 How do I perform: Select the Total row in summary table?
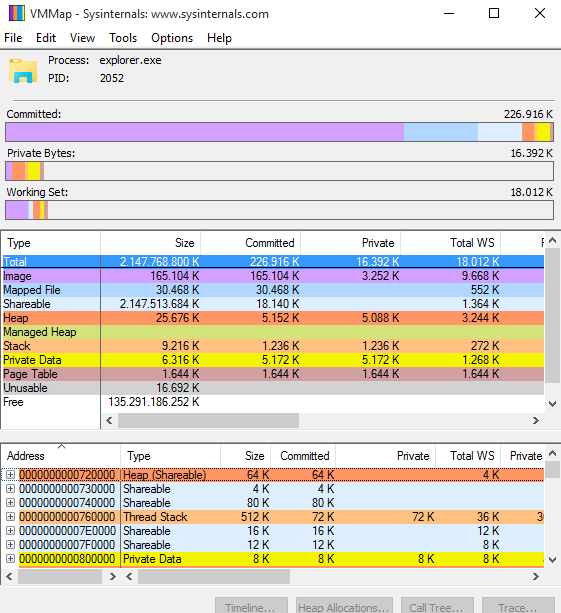click(273, 262)
